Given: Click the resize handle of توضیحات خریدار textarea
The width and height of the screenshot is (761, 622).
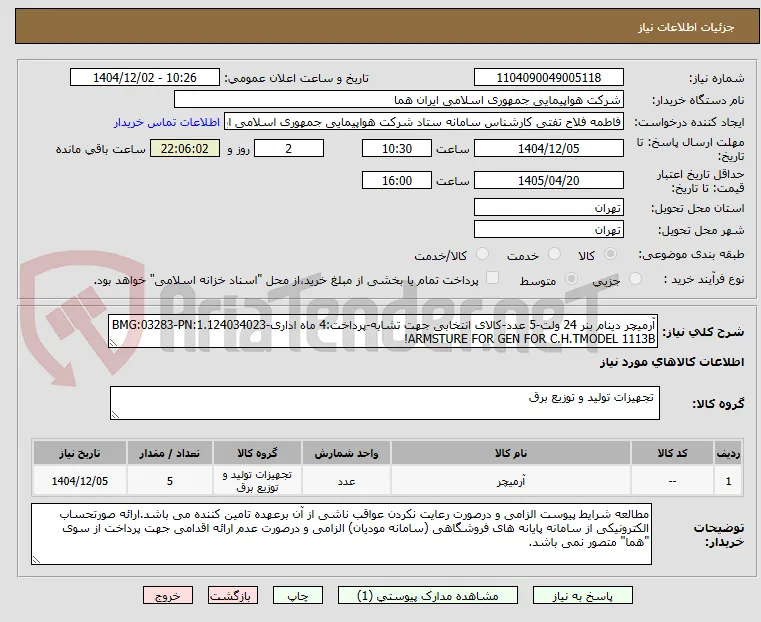Looking at the screenshot, I should click(36, 560).
